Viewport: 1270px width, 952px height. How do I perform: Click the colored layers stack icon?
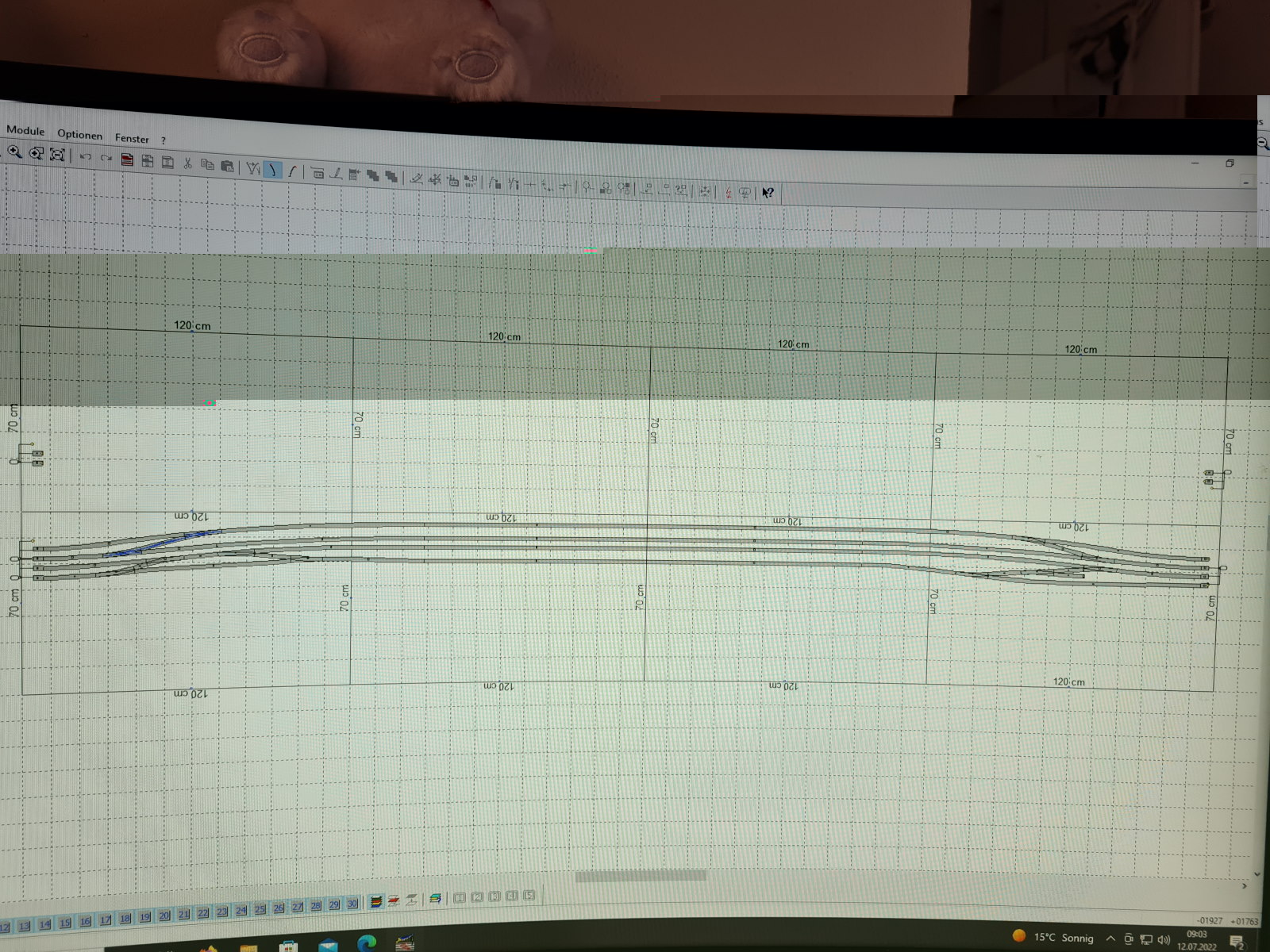tap(376, 902)
